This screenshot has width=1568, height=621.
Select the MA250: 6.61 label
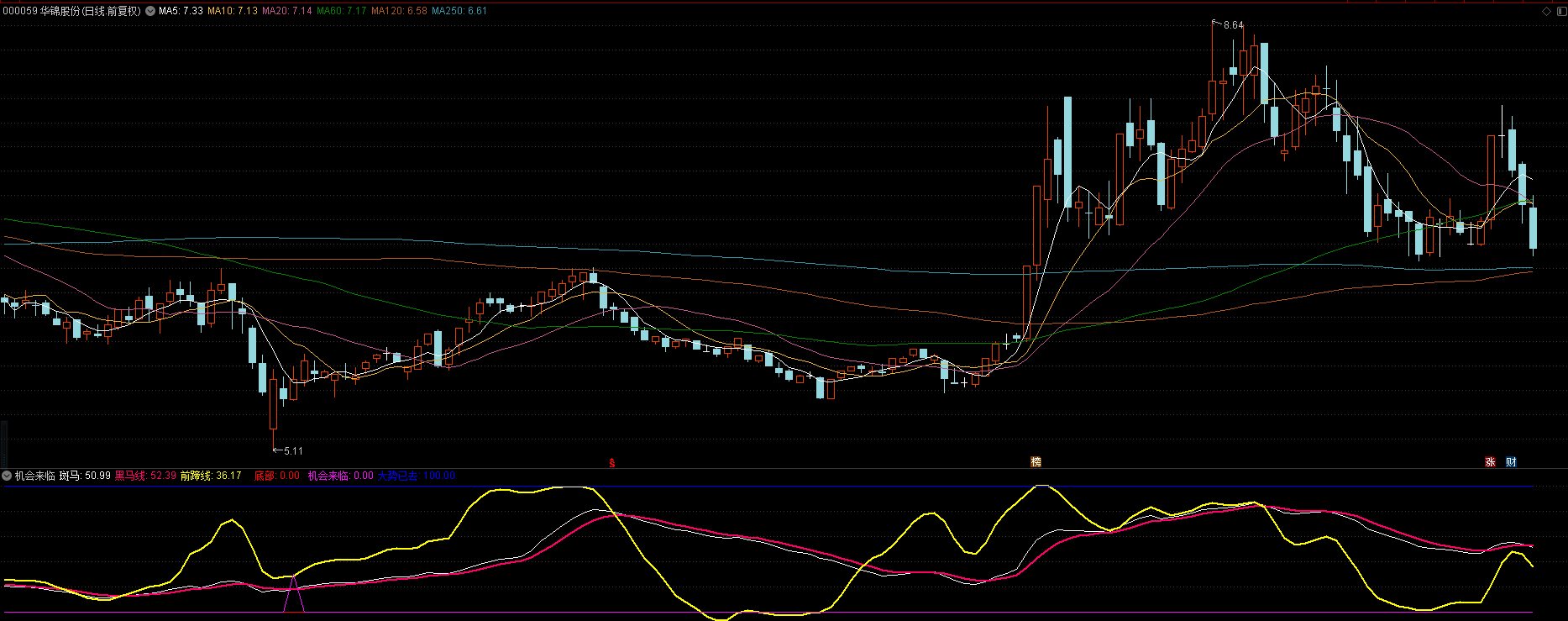click(x=459, y=11)
